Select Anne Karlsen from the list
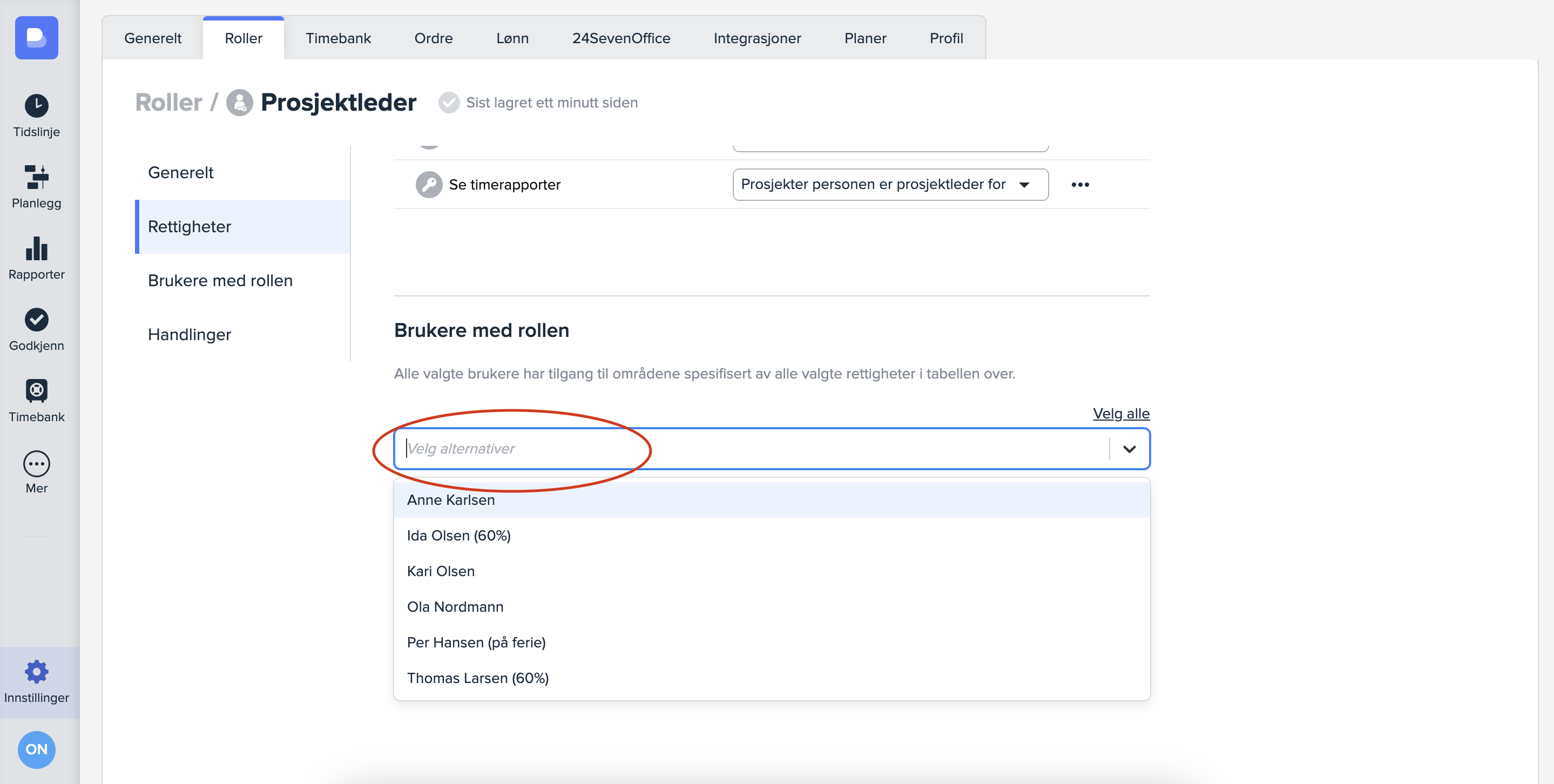Screen dimensions: 1554x784 point(451,500)
